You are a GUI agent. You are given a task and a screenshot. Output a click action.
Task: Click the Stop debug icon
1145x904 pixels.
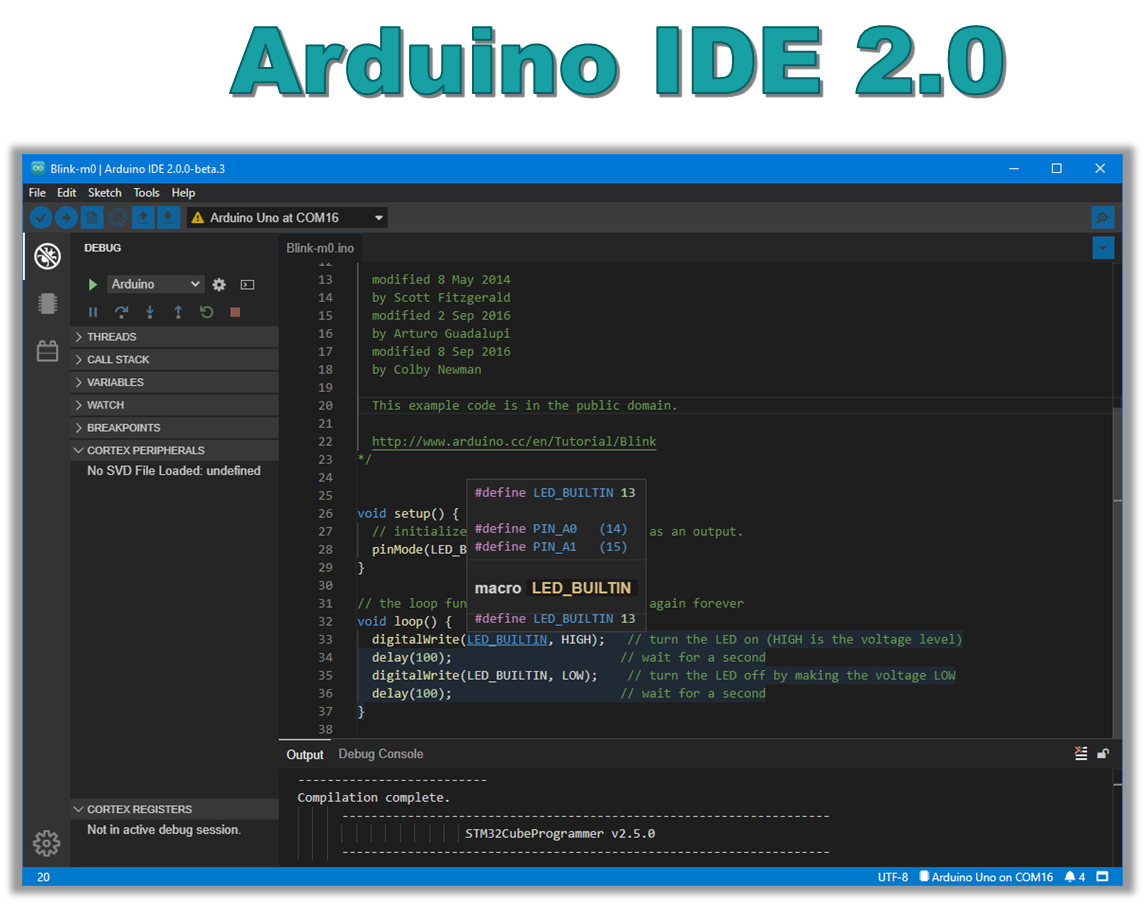tap(234, 312)
